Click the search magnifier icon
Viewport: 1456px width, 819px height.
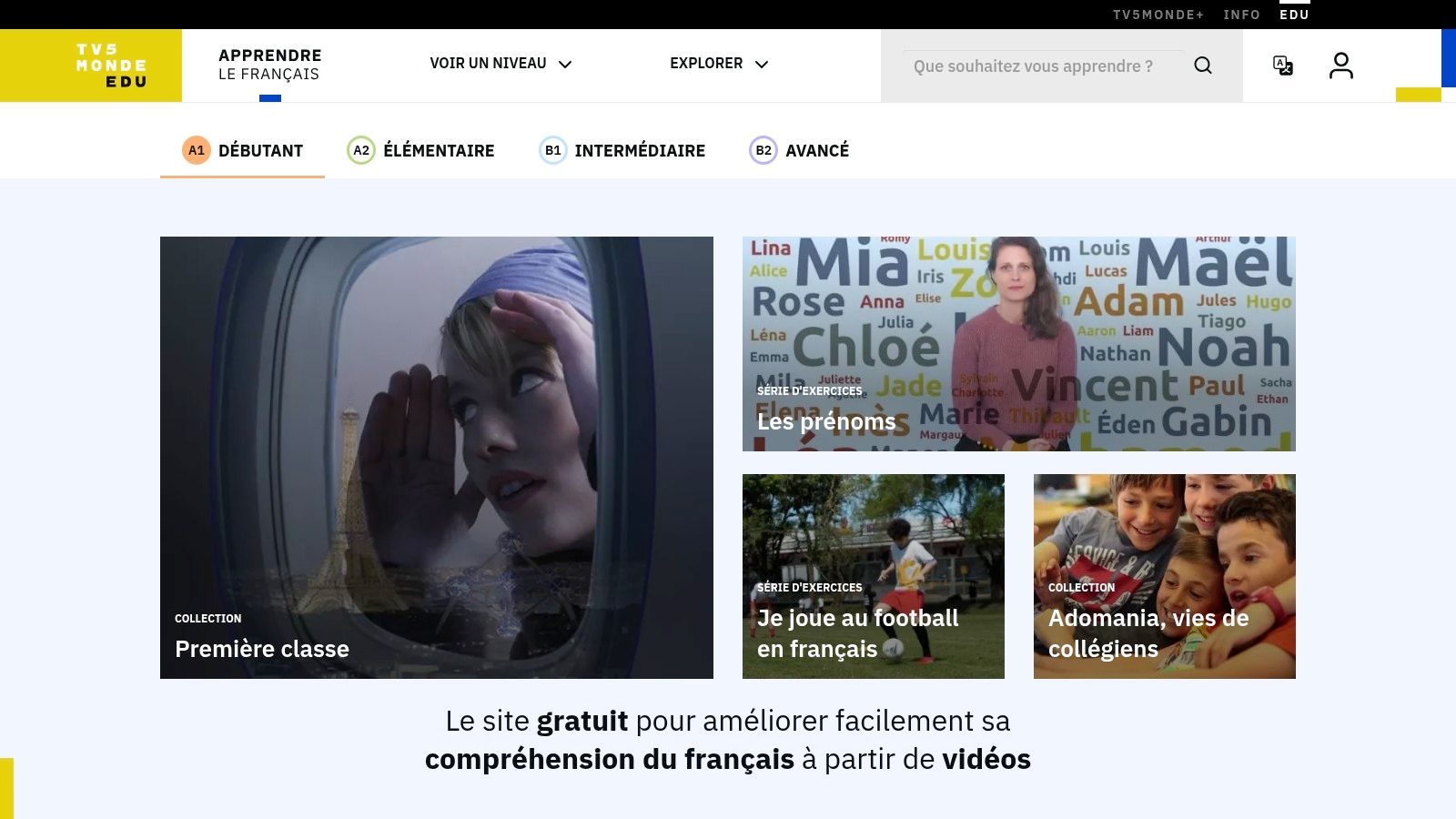[x=1203, y=66]
